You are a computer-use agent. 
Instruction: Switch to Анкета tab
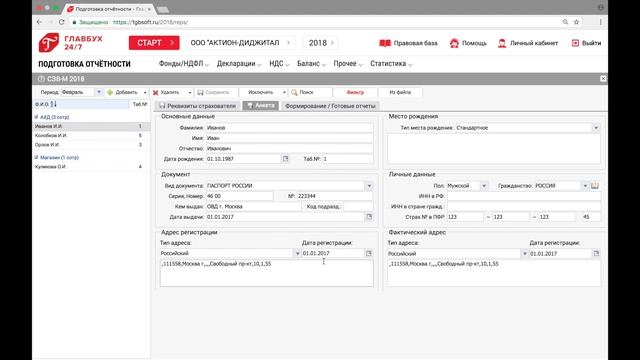click(x=260, y=106)
